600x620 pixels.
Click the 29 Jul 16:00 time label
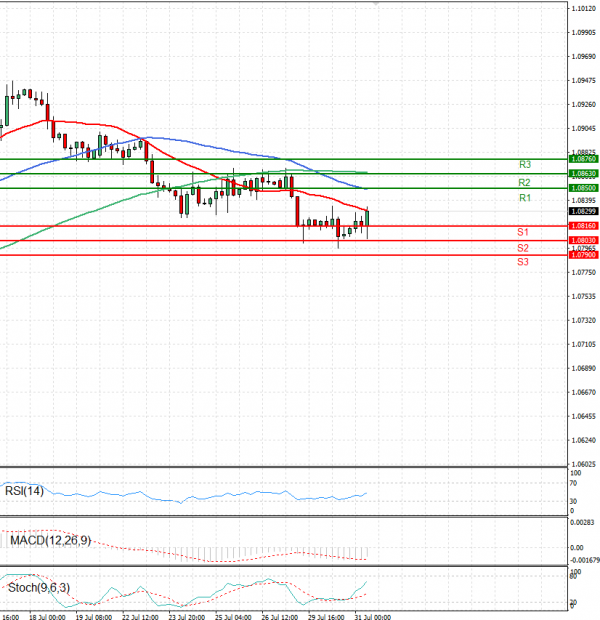[326, 617]
